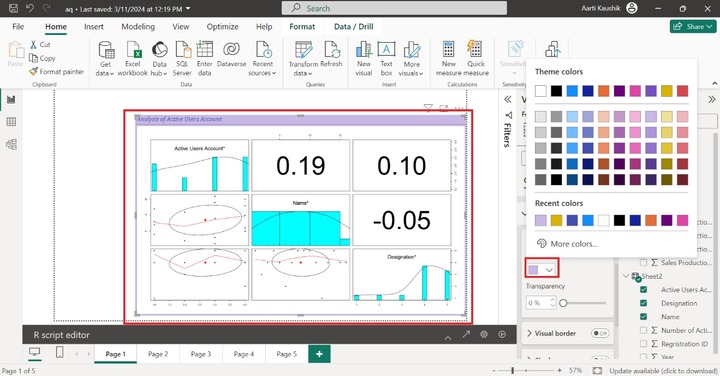The width and height of the screenshot is (720, 376).
Task: Toggle the Visual border switch
Action: pos(600,333)
